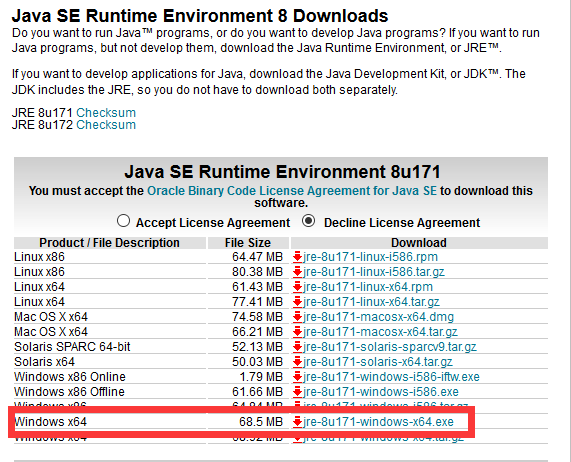Click the 77.41 MB file size cell
Image resolution: width=571 pixels, height=462 pixels.
(x=257, y=302)
